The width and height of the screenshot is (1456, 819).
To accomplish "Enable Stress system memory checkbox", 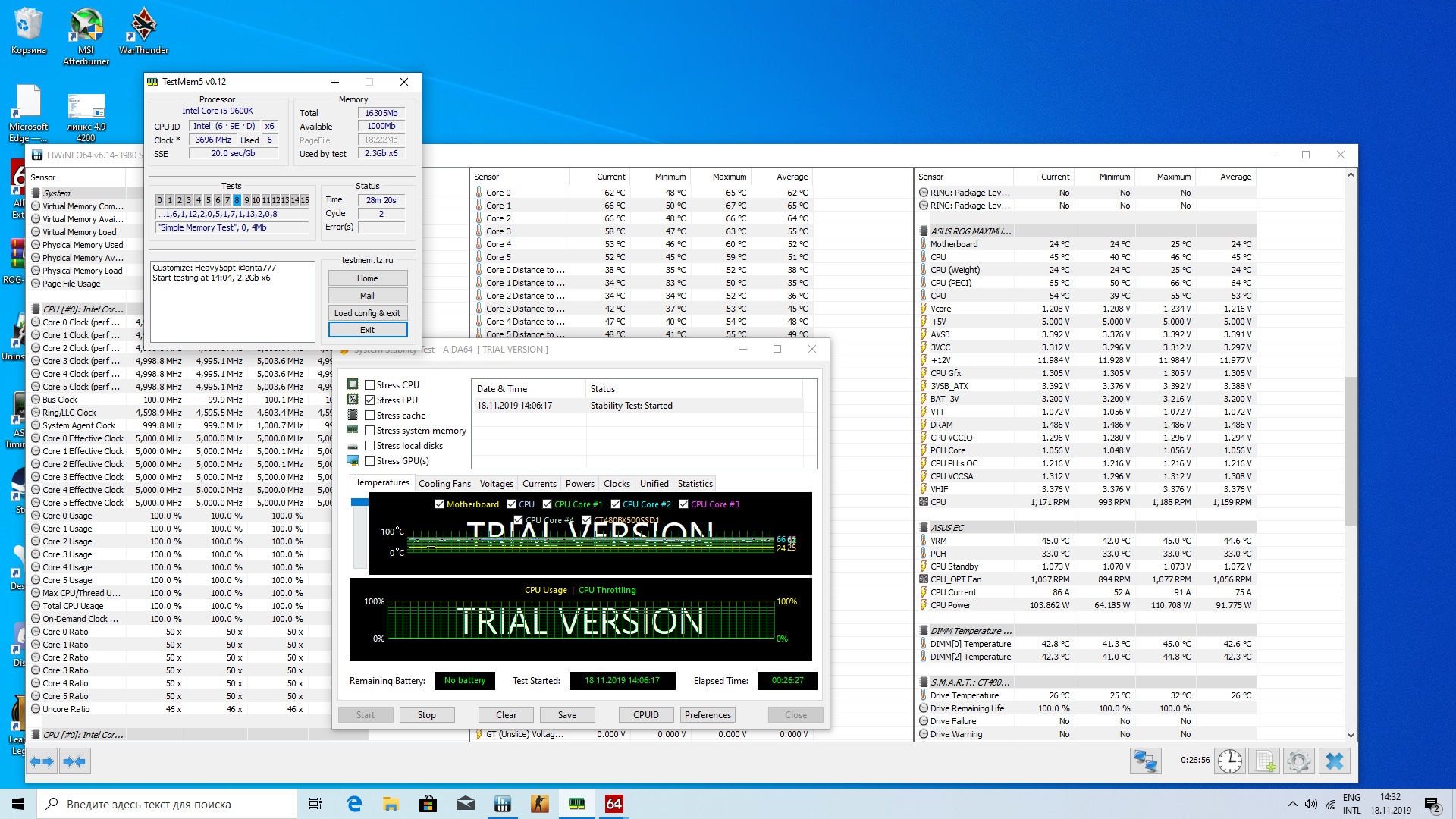I will (x=370, y=431).
